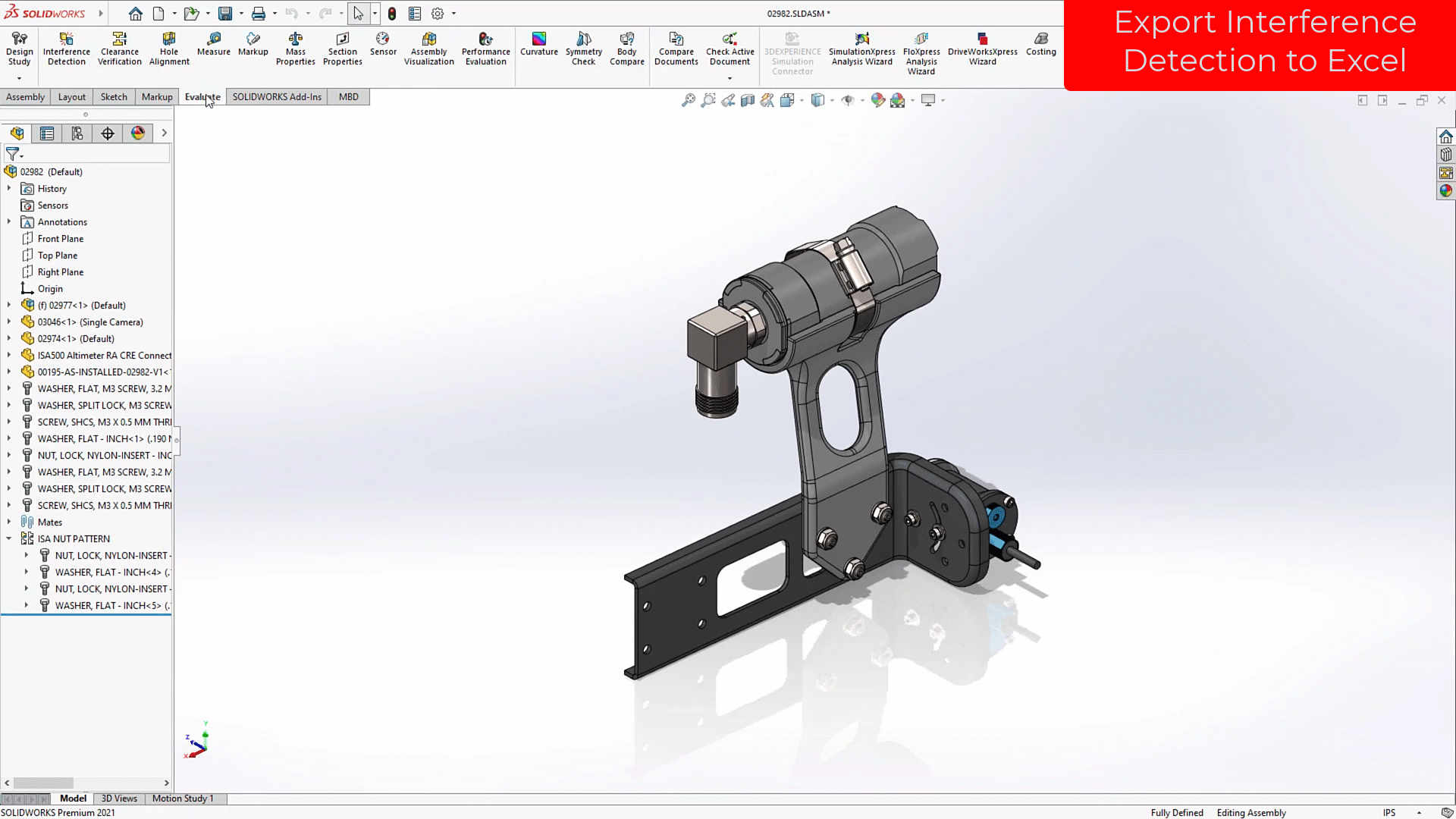The width and height of the screenshot is (1456, 819).
Task: Select the Right Plane
Action: (x=61, y=272)
